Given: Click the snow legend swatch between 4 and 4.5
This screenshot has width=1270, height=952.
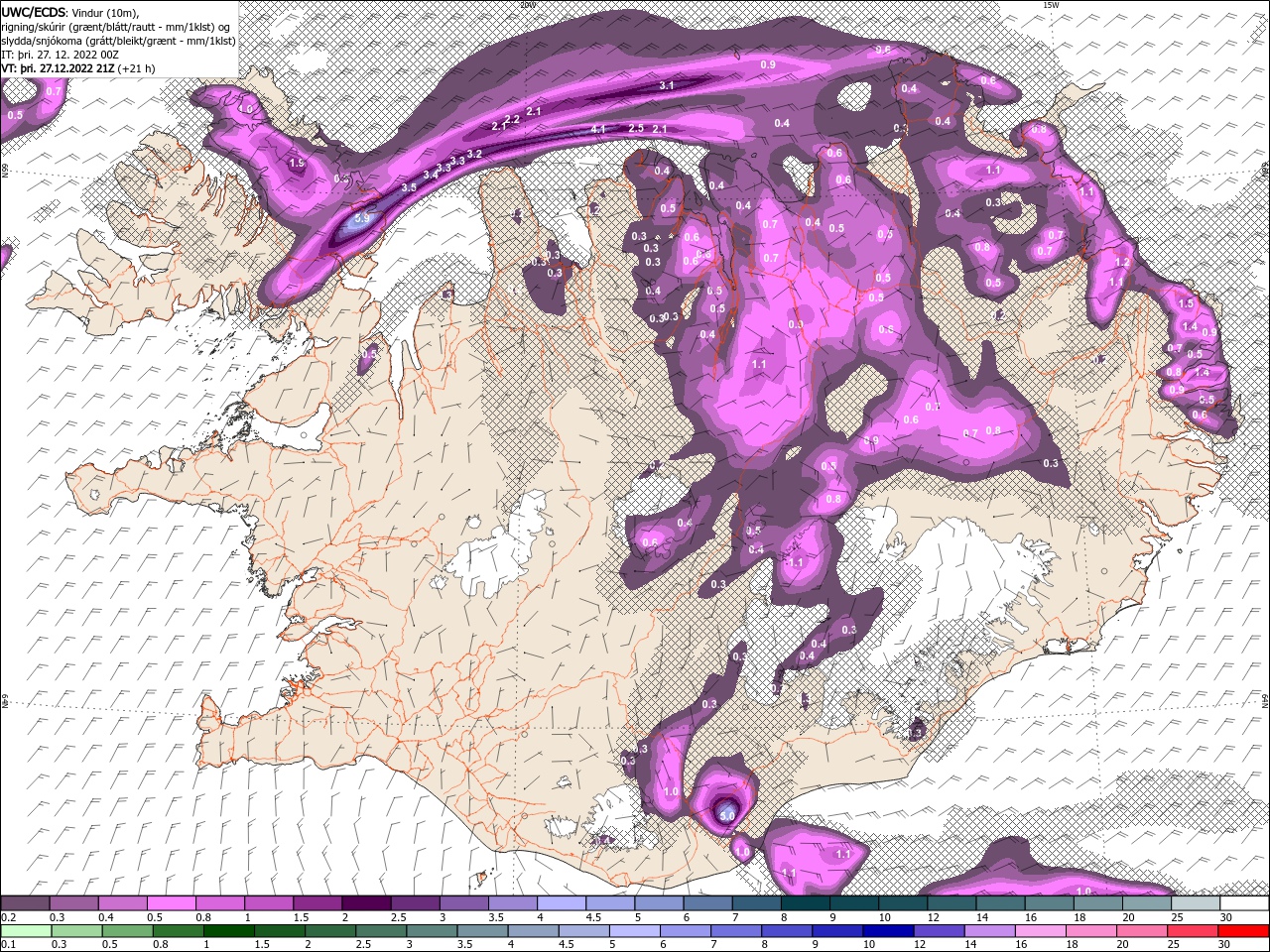Looking at the screenshot, I should click(x=562, y=903).
